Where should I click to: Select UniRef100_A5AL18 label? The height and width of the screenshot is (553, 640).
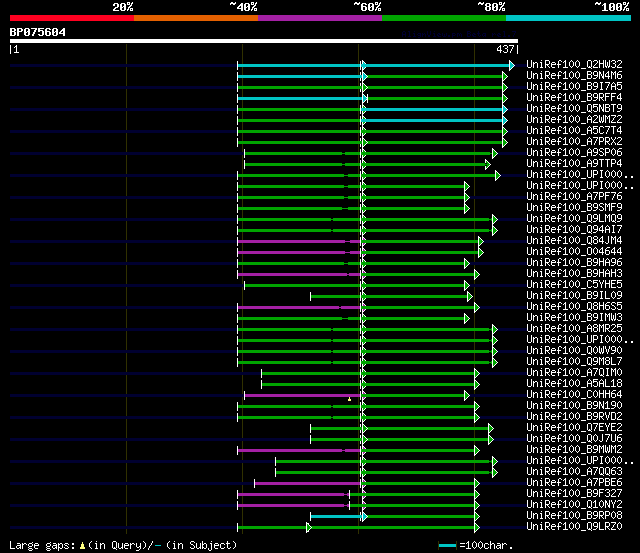tap(574, 384)
